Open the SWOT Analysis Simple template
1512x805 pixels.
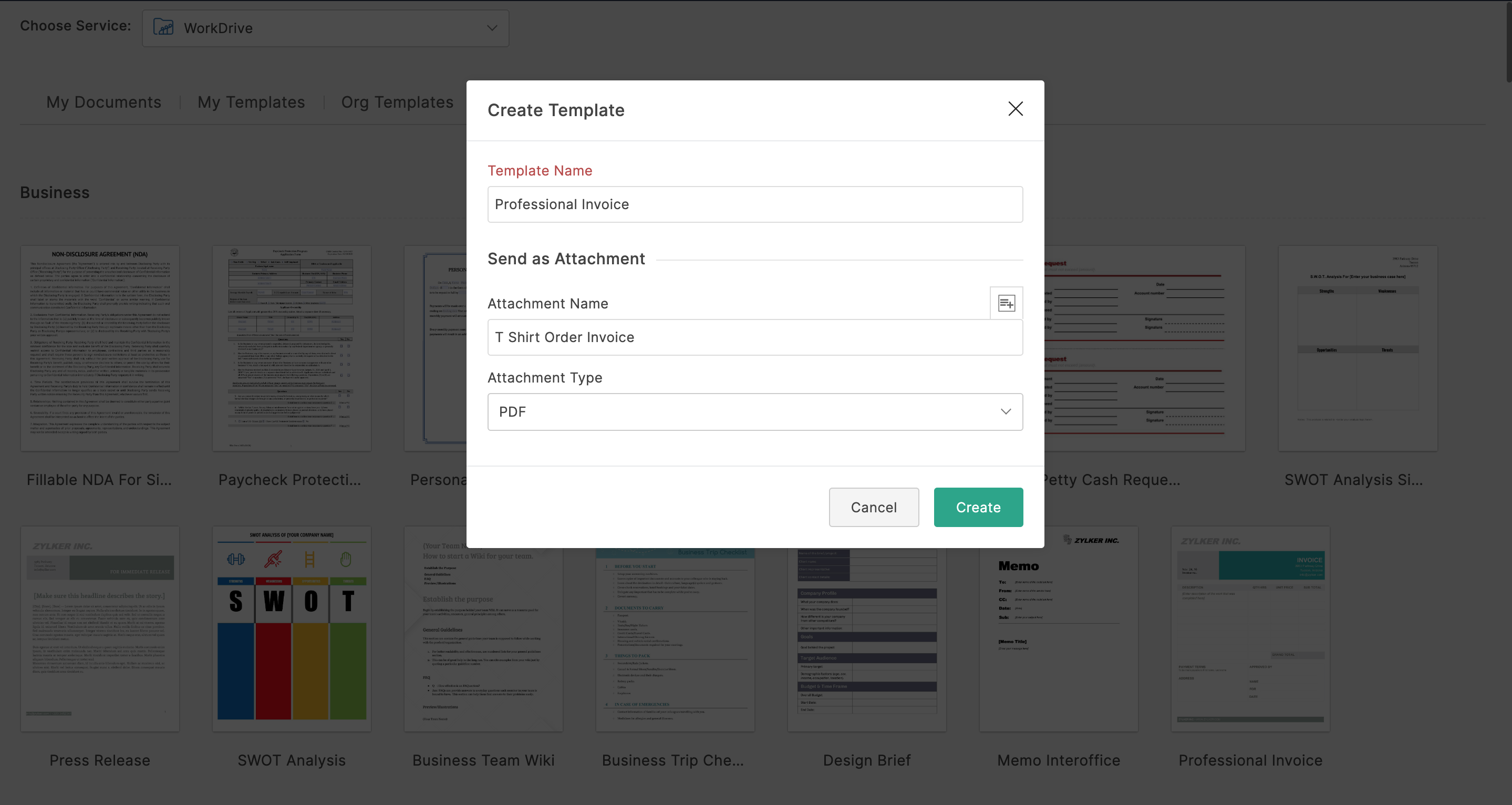click(x=1357, y=348)
